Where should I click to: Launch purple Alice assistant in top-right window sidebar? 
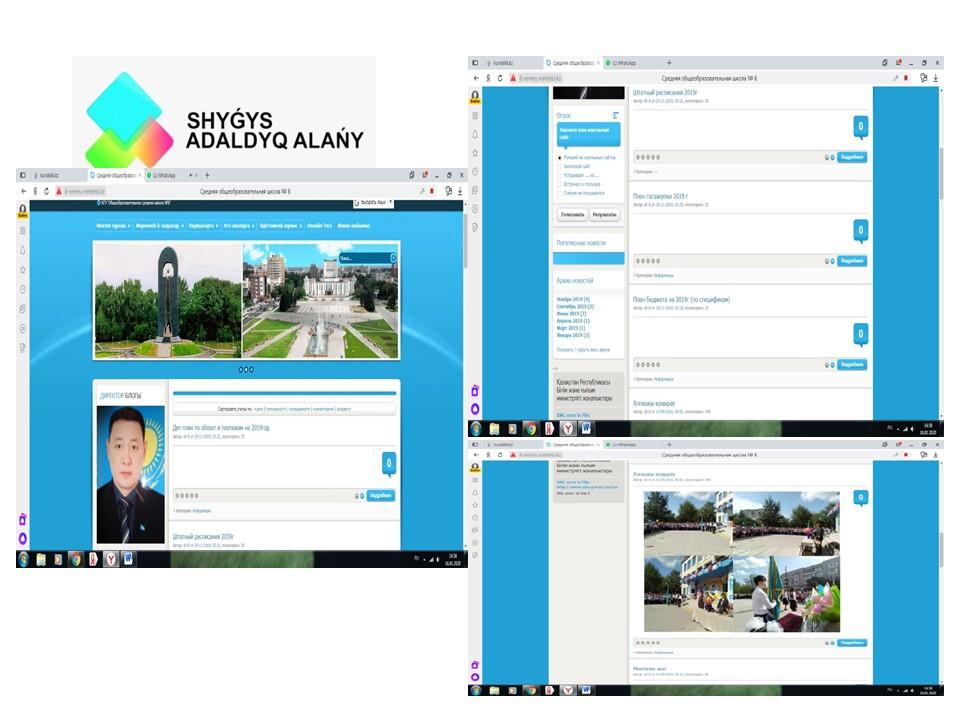(x=475, y=409)
